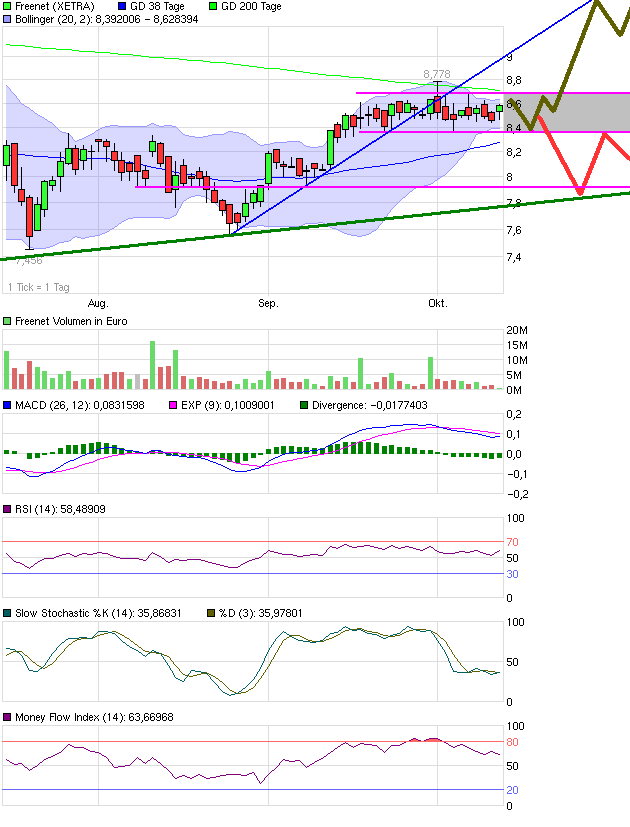Click the 'GD 38 Tage' label
The height and width of the screenshot is (827, 630).
click(157, 7)
